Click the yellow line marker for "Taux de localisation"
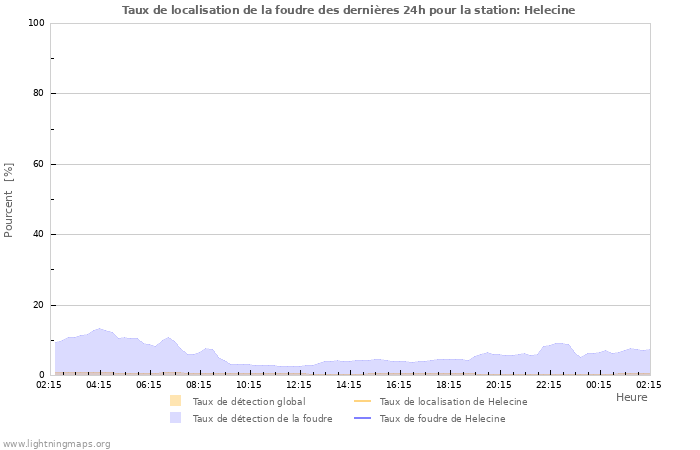This screenshot has width=700, height=450. pyautogui.click(x=362, y=401)
